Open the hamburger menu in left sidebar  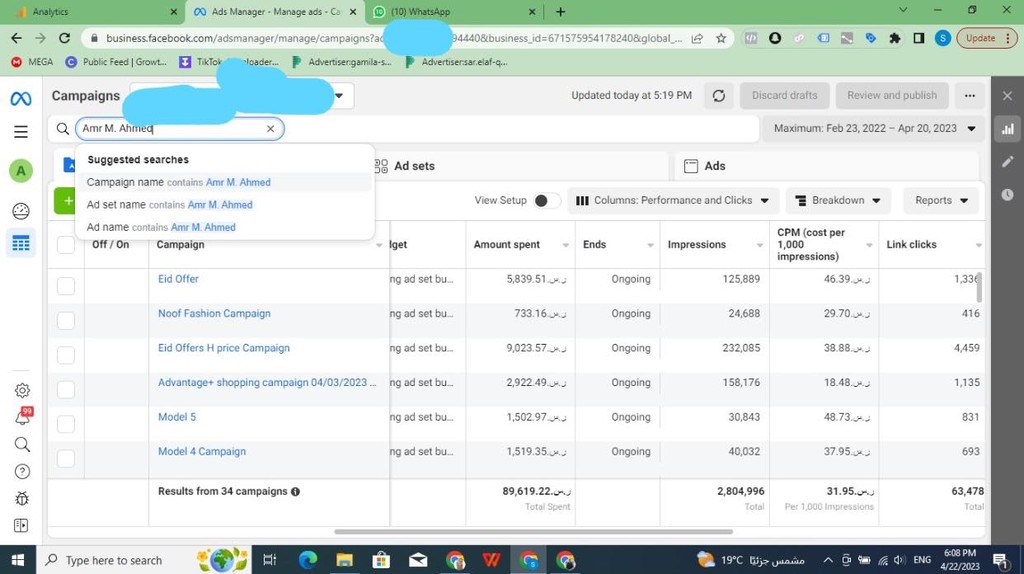(21, 132)
